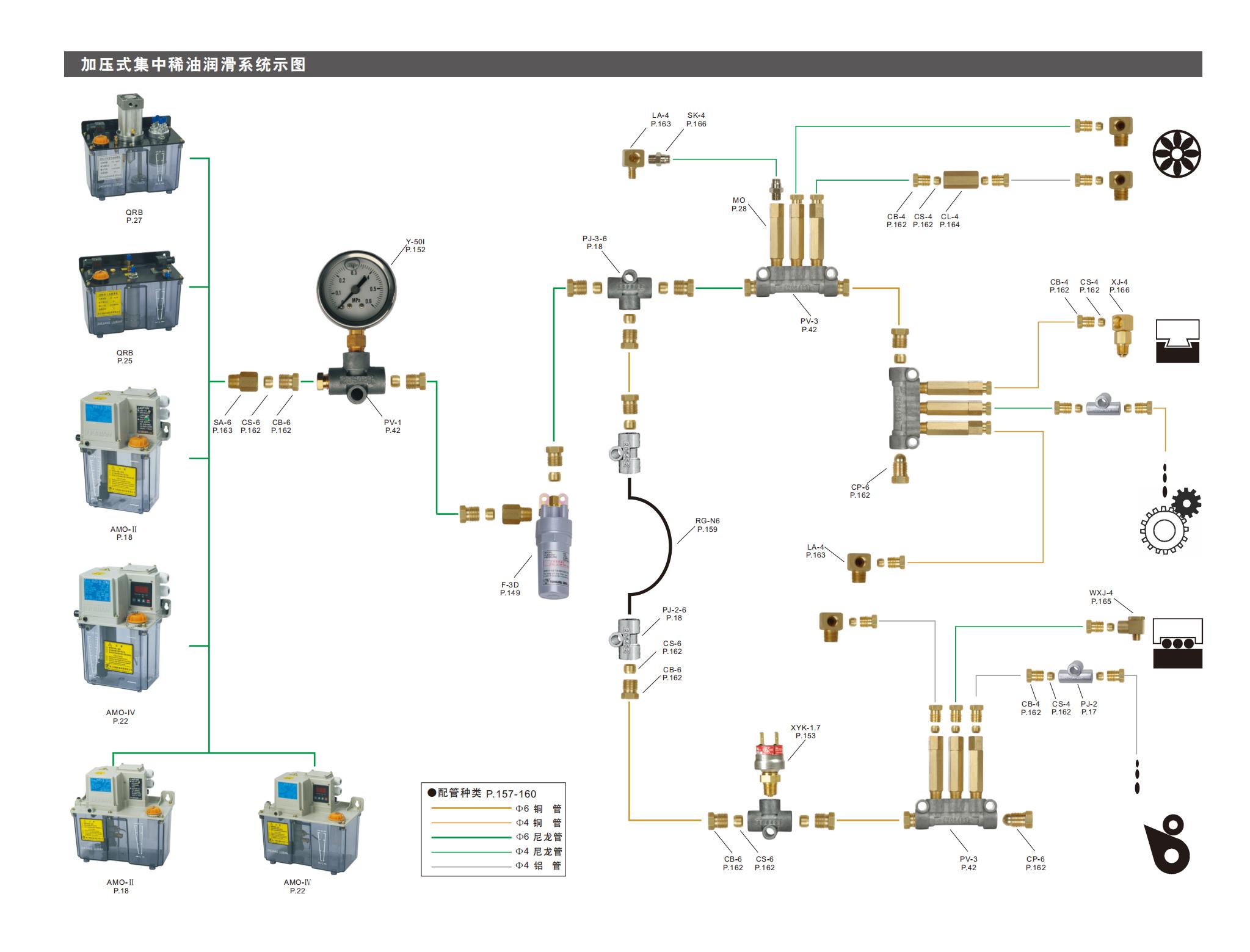Click the fan icon at top right
Screen dimensions: 1250x952
tap(1176, 153)
